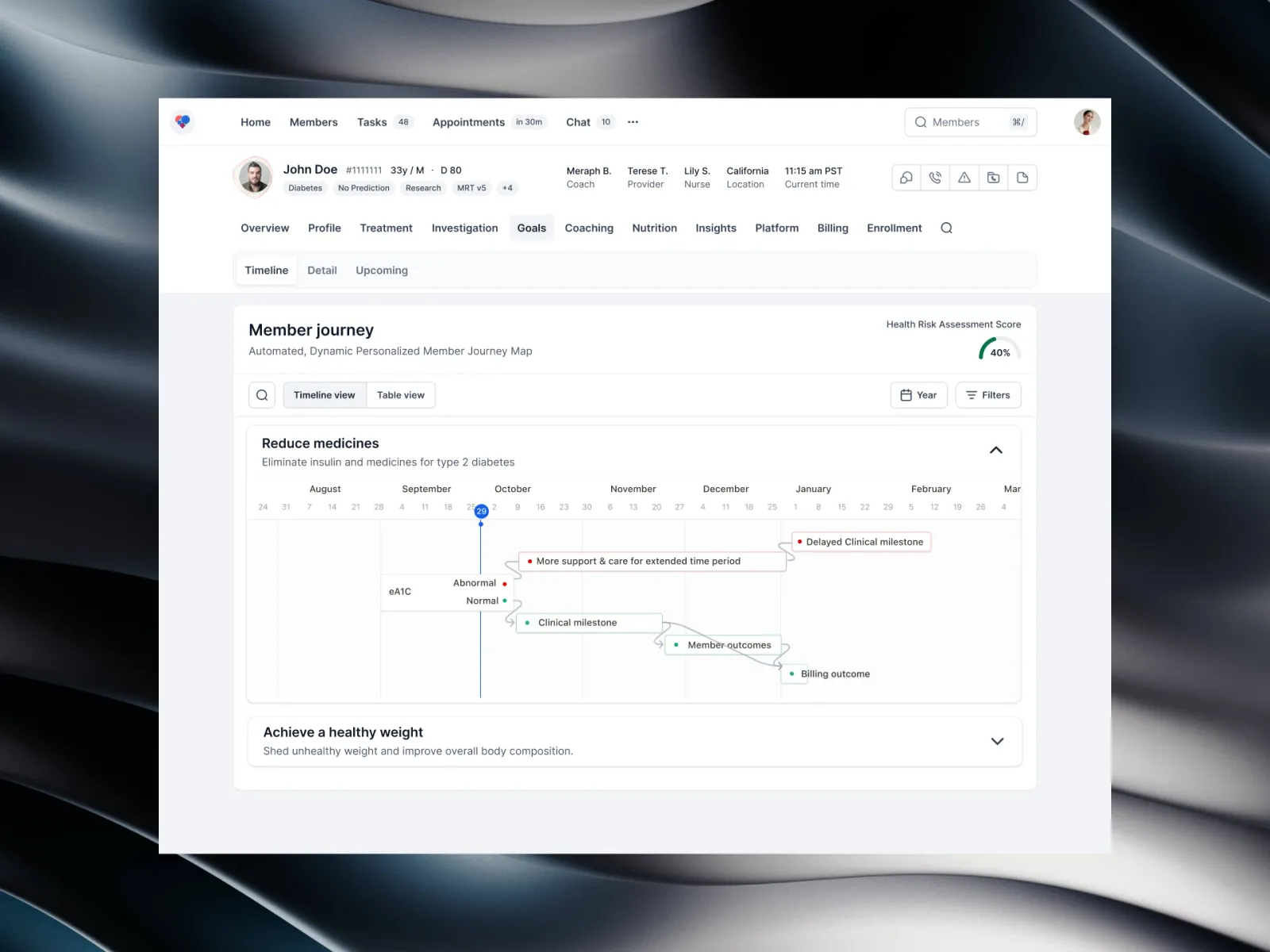This screenshot has height=952, width=1270.
Task: Click the blue 29 current-date marker
Action: [x=481, y=512]
